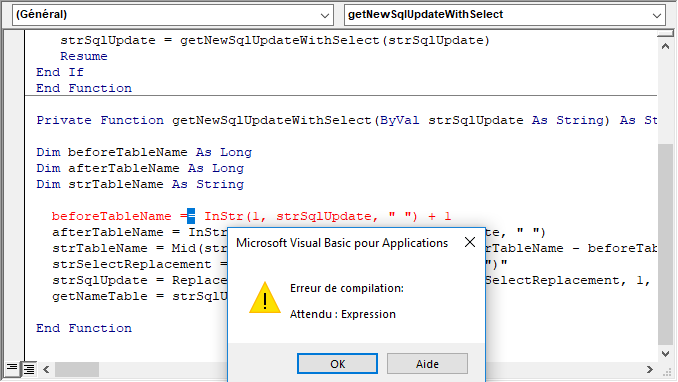Image resolution: width=678 pixels, height=382 pixels.
Task: Click 'Dim strTableName As String' line
Action: [140, 184]
